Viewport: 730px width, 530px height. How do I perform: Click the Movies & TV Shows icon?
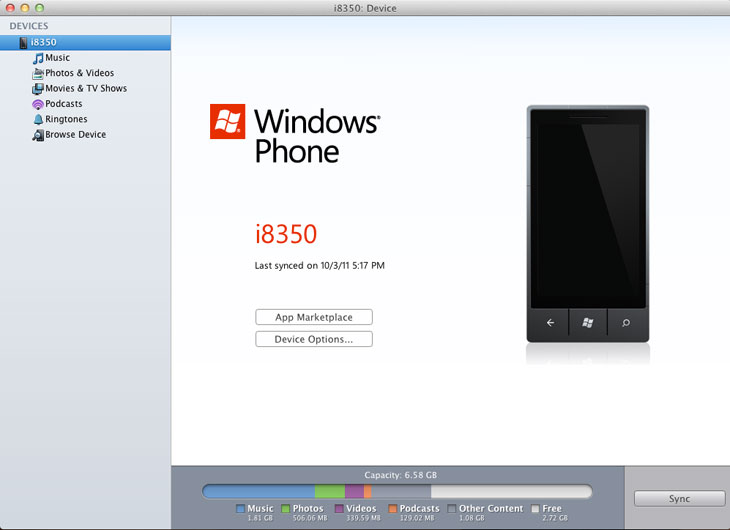(37, 88)
